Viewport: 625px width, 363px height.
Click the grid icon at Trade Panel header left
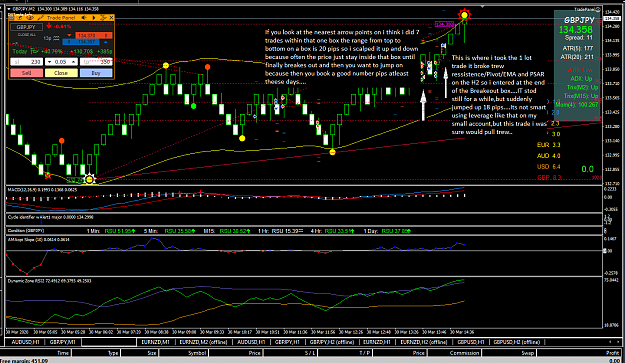(11, 17)
